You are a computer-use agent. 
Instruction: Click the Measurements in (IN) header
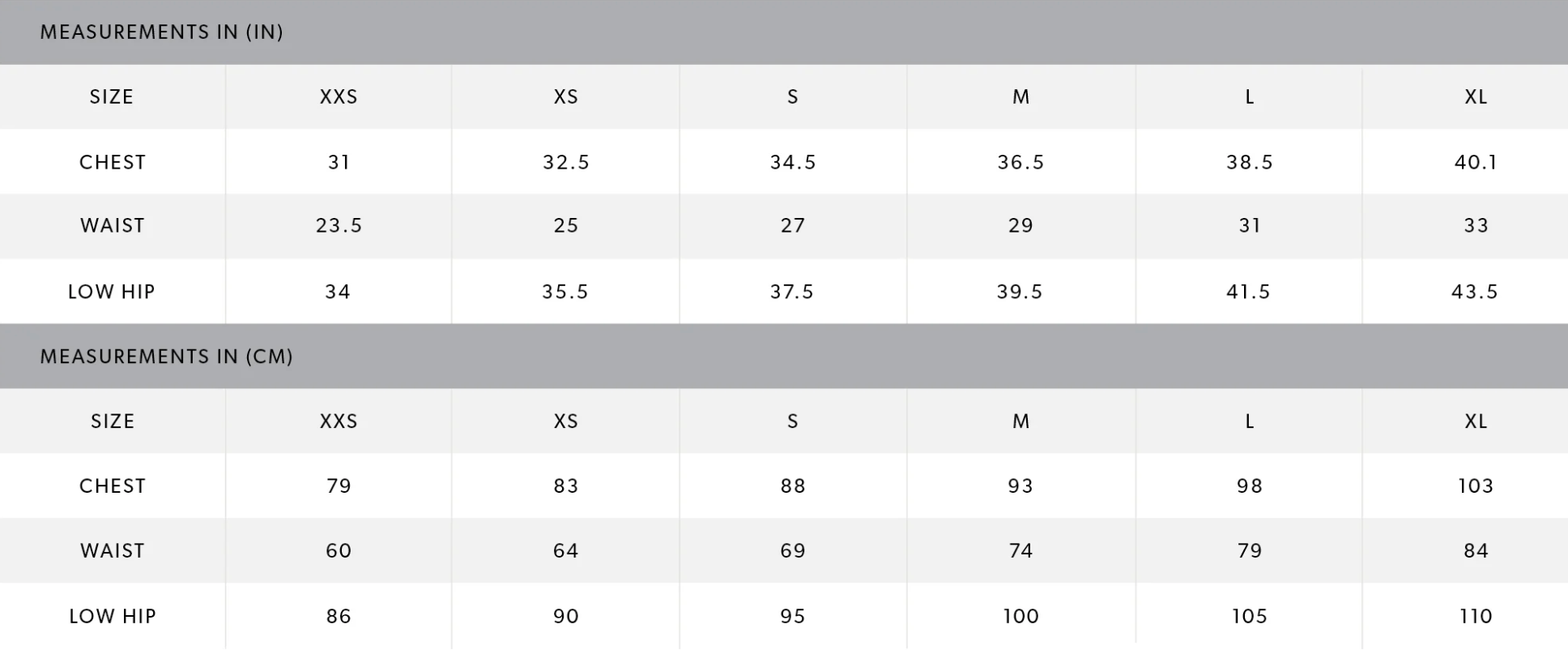pos(161,32)
